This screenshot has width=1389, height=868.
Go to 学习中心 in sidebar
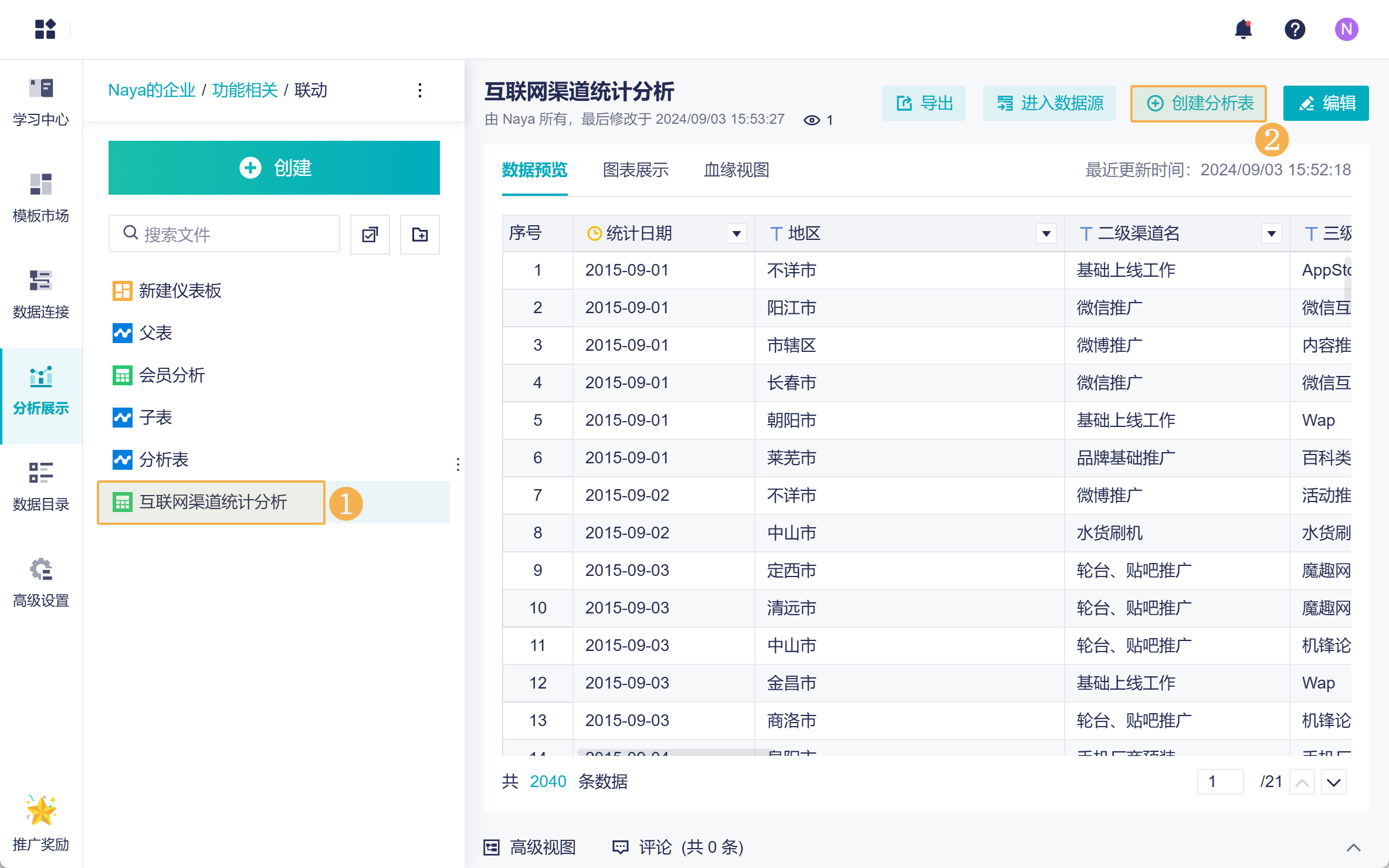tap(41, 103)
